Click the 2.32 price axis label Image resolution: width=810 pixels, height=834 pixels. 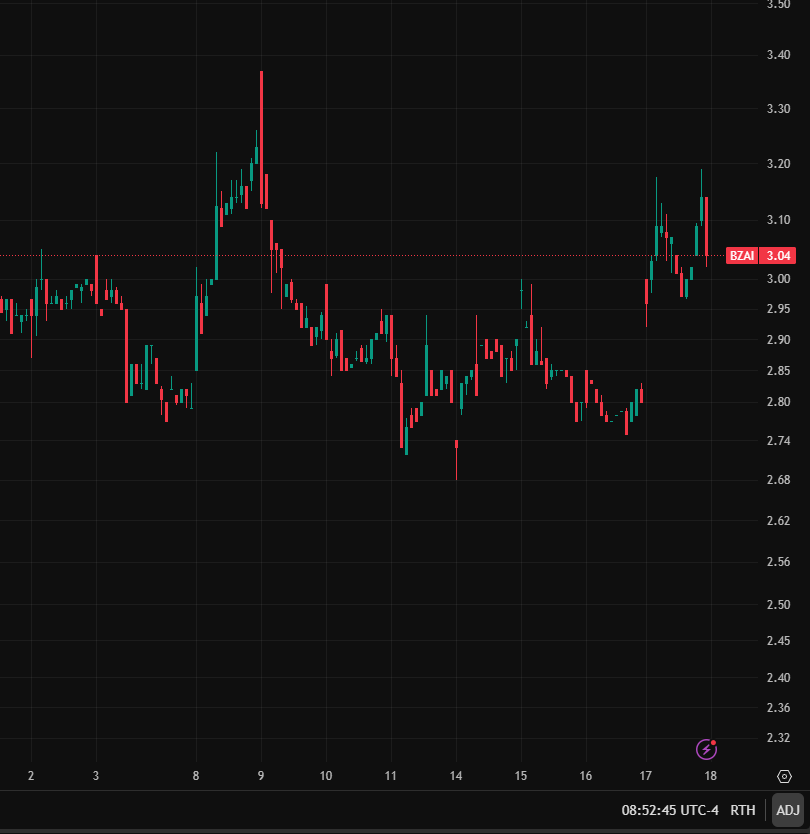click(x=778, y=738)
